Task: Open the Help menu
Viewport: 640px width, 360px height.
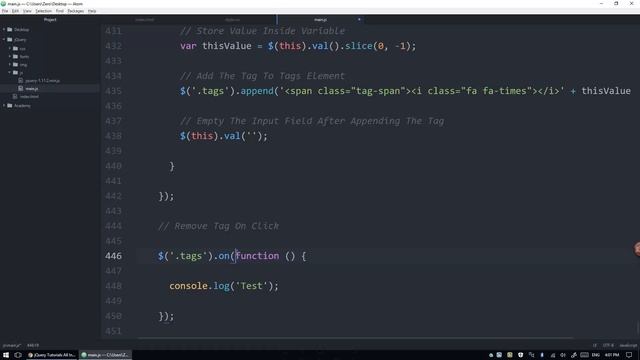Action: point(92,11)
